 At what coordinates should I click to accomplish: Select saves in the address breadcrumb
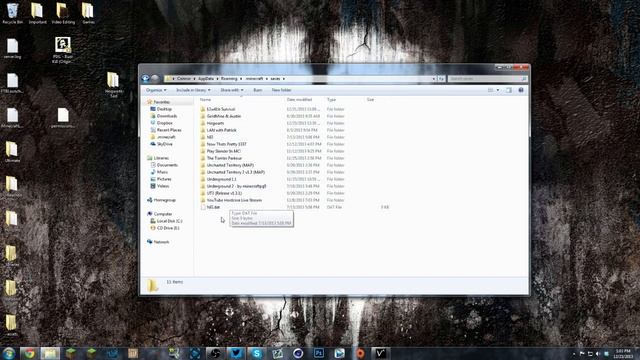(x=276, y=78)
